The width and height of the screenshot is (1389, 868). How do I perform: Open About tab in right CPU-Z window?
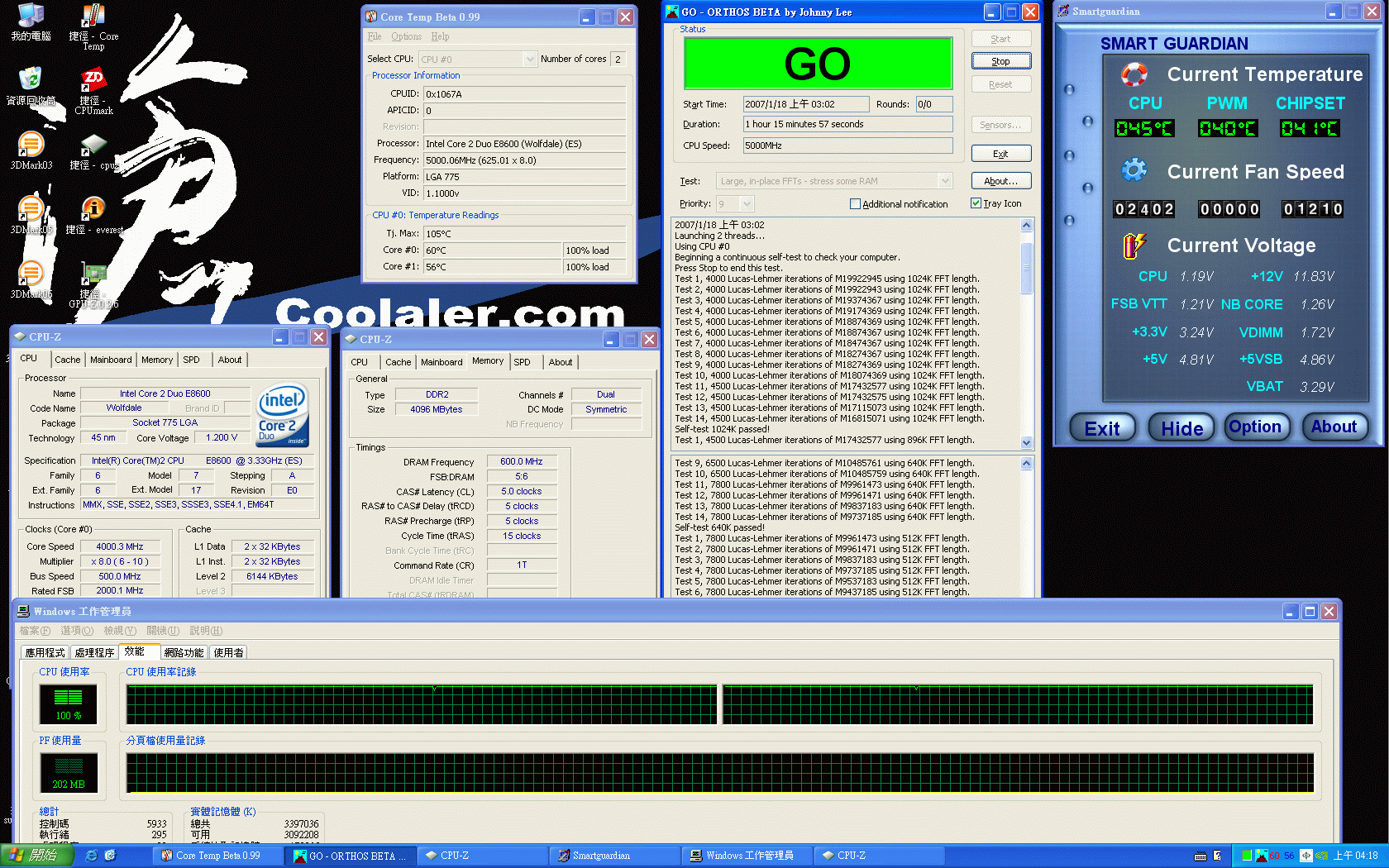[x=561, y=362]
